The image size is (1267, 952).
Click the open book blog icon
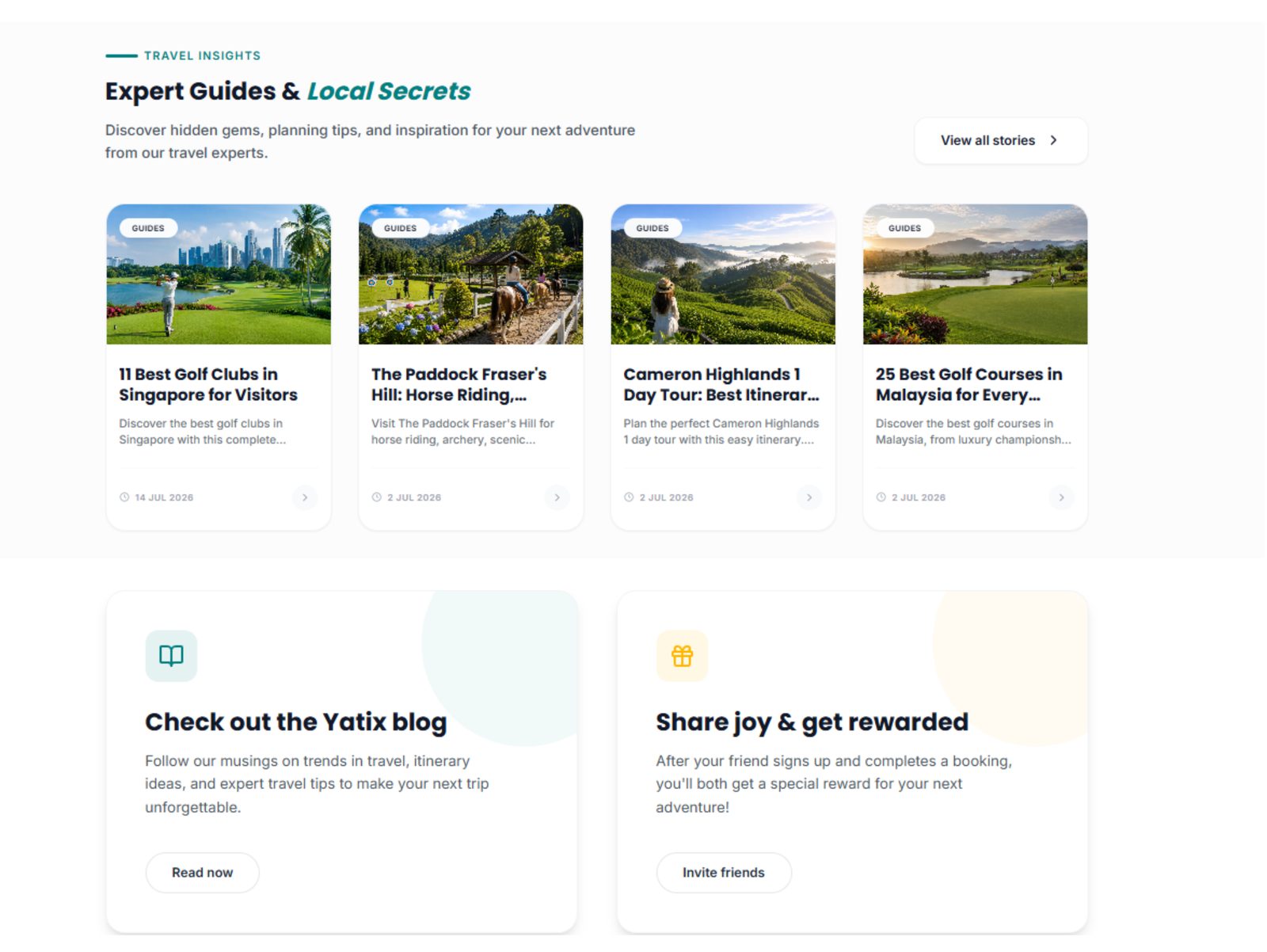pos(171,657)
